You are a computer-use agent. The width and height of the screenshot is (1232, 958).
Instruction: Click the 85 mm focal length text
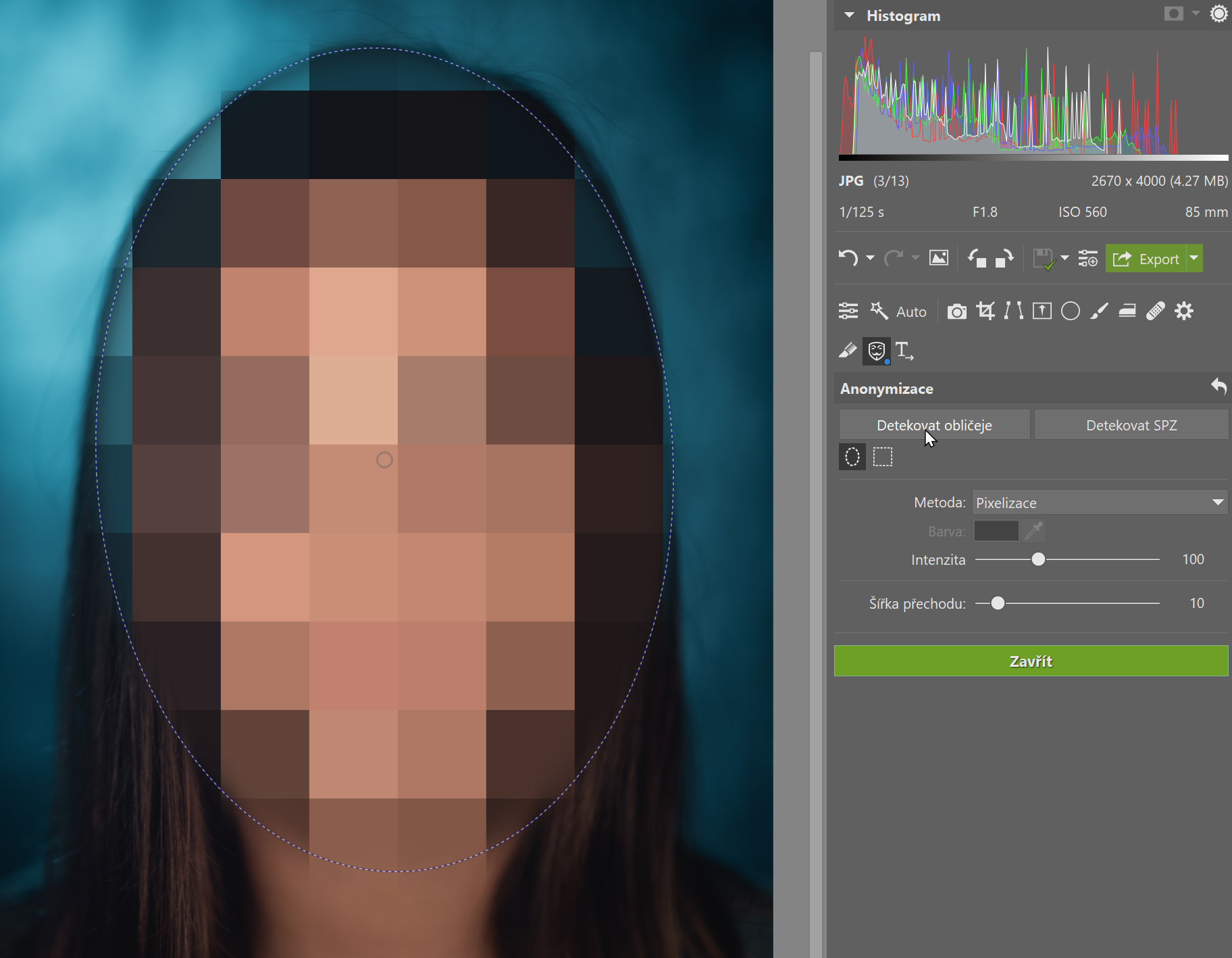(1206, 212)
